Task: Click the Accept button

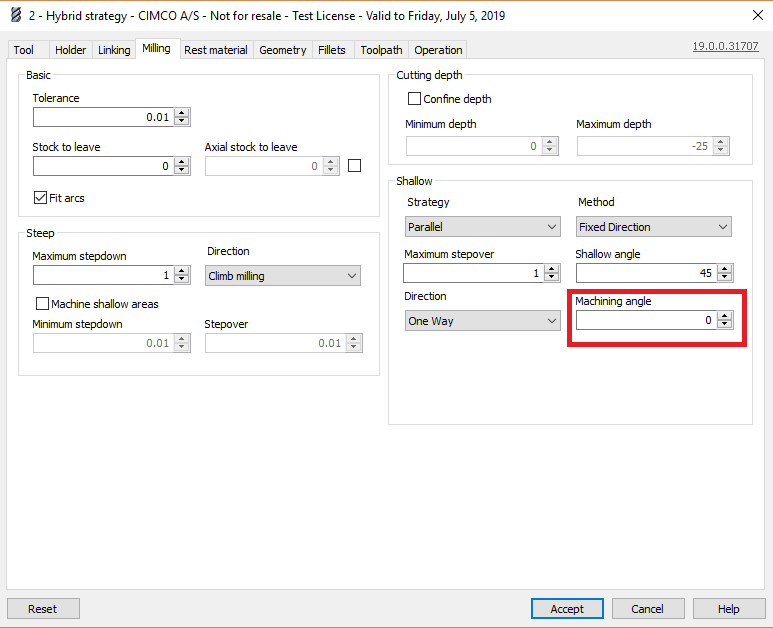Action: click(567, 609)
